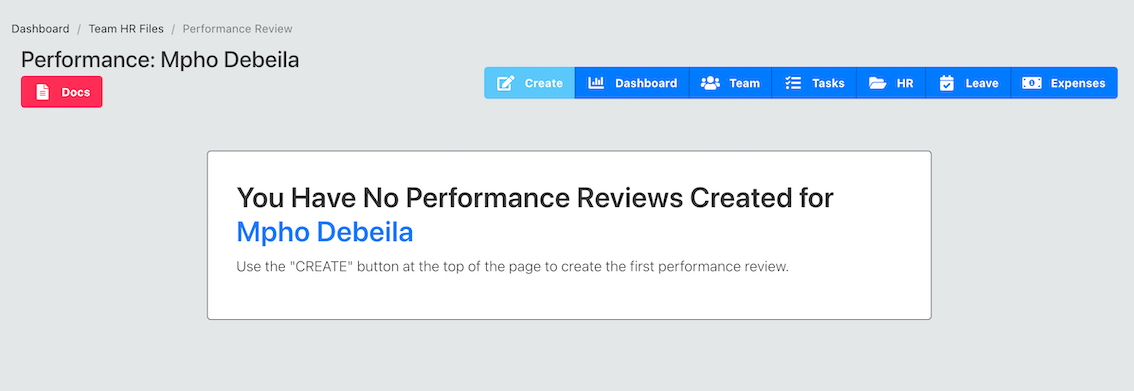Click the Docs file document icon
1134x391 pixels.
coord(43,92)
